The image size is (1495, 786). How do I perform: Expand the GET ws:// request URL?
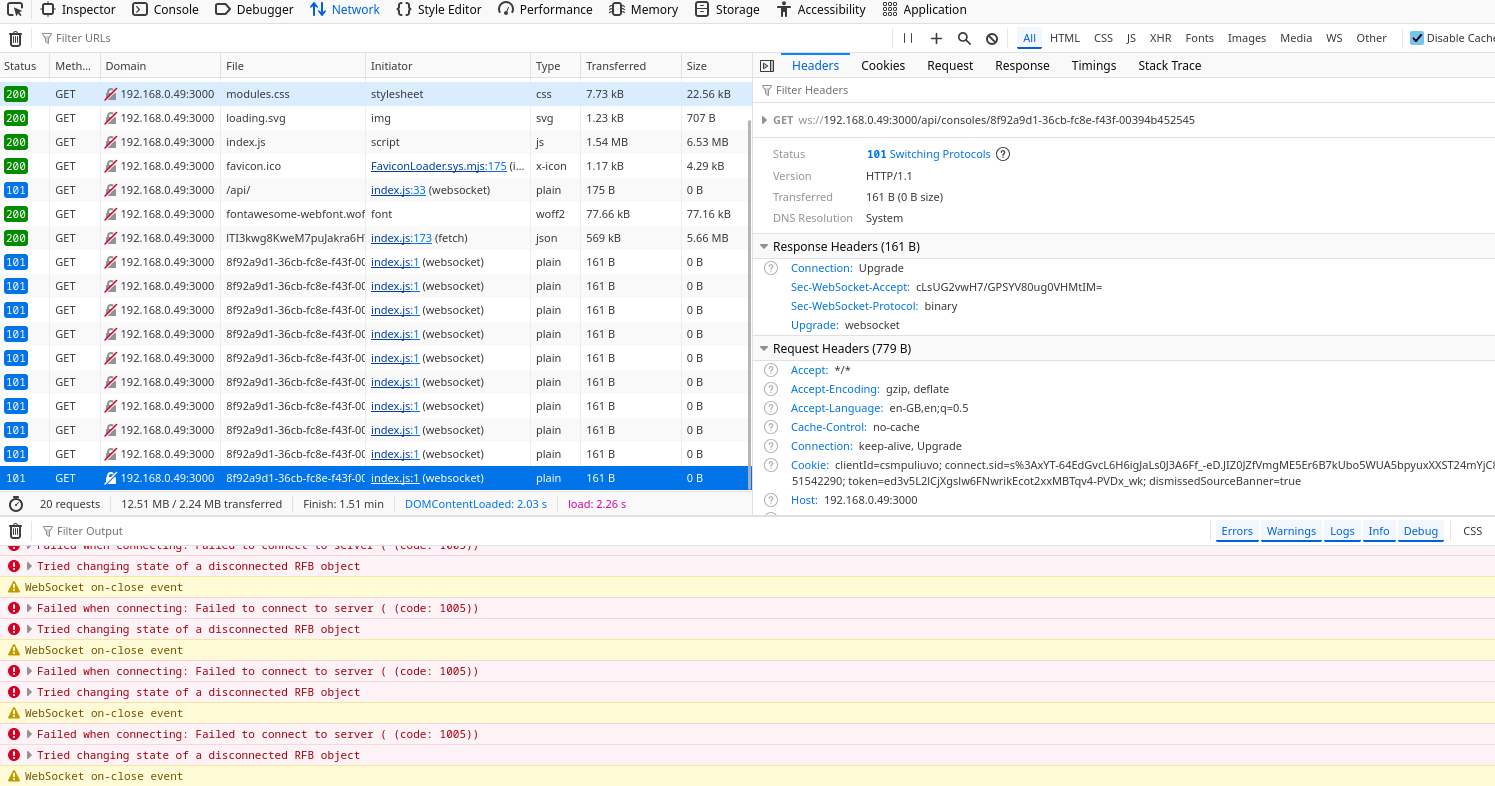click(x=765, y=120)
